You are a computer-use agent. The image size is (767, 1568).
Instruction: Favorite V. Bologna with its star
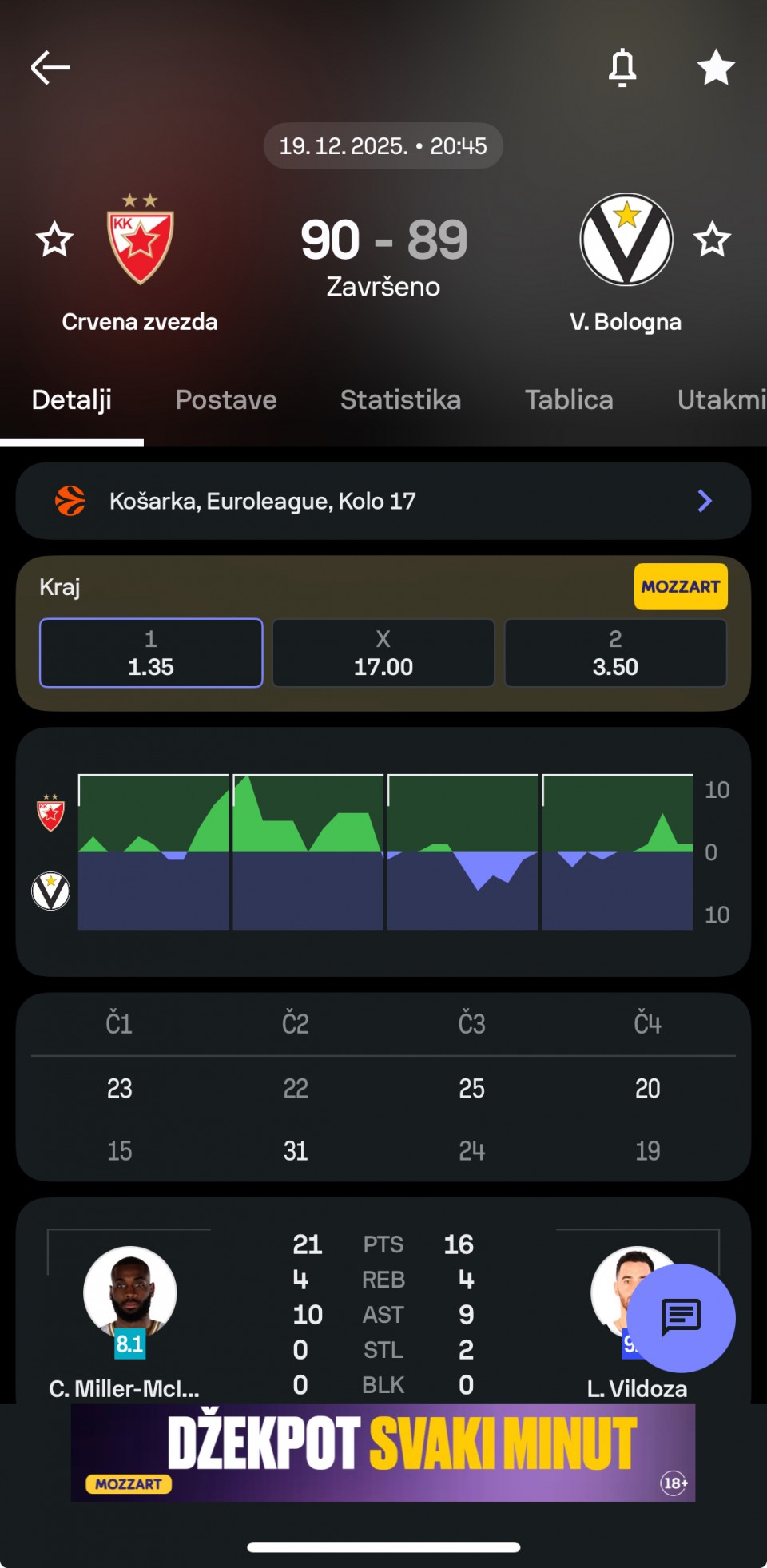pos(712,240)
